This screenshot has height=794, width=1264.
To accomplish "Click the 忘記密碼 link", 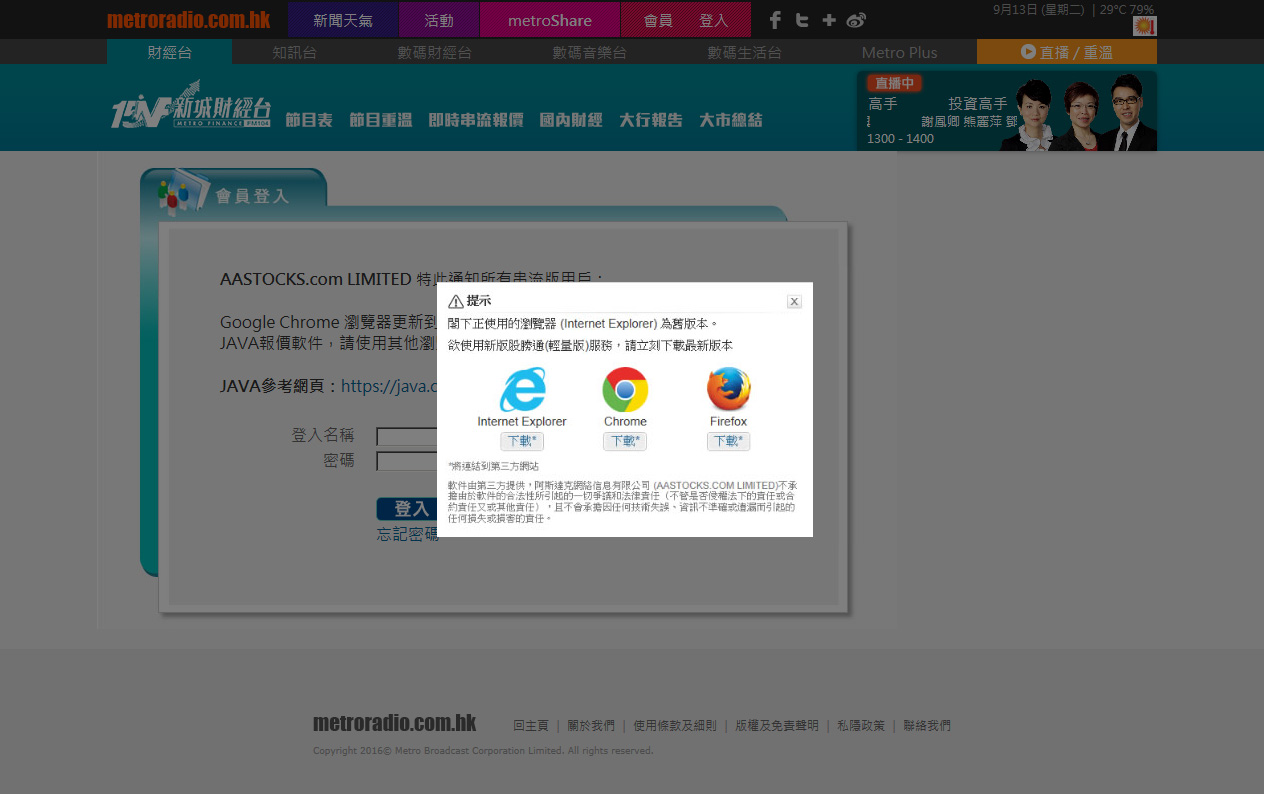I will [x=407, y=534].
